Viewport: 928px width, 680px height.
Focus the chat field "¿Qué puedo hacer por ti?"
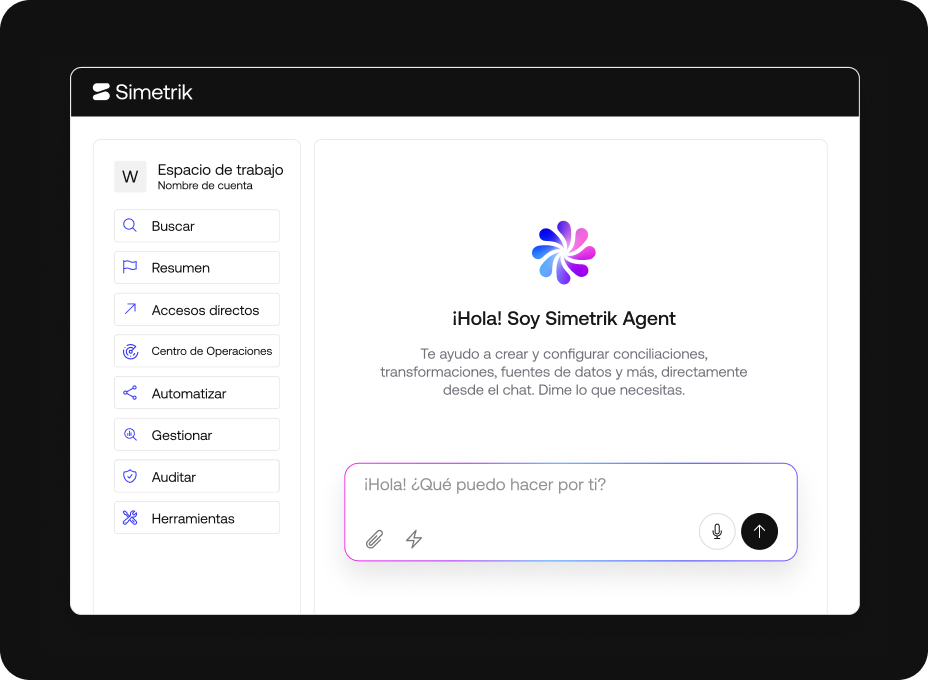tap(571, 512)
